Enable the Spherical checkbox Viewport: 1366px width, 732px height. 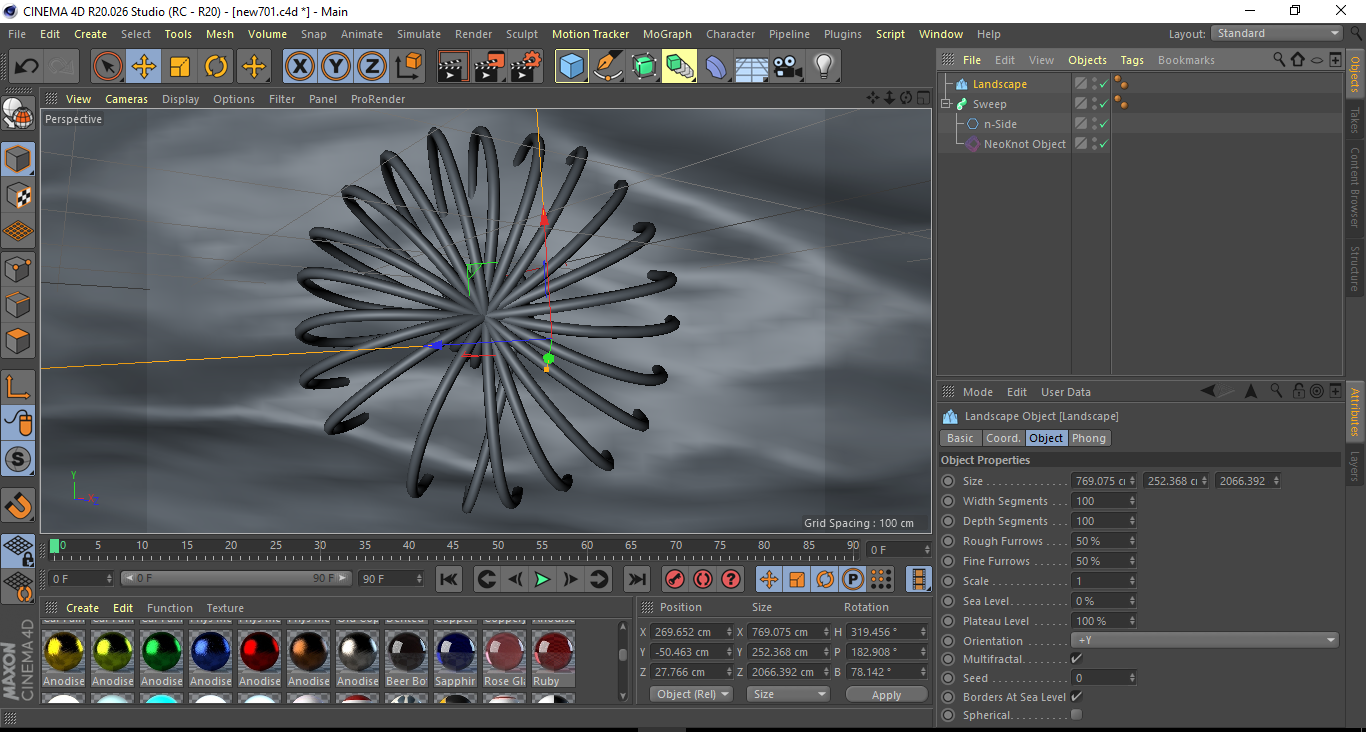(x=1076, y=715)
